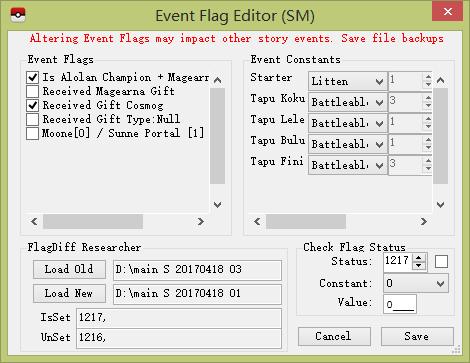Image resolution: width=470 pixels, height=363 pixels.
Task: Open the Starter Litten dropdown
Action: (348, 81)
